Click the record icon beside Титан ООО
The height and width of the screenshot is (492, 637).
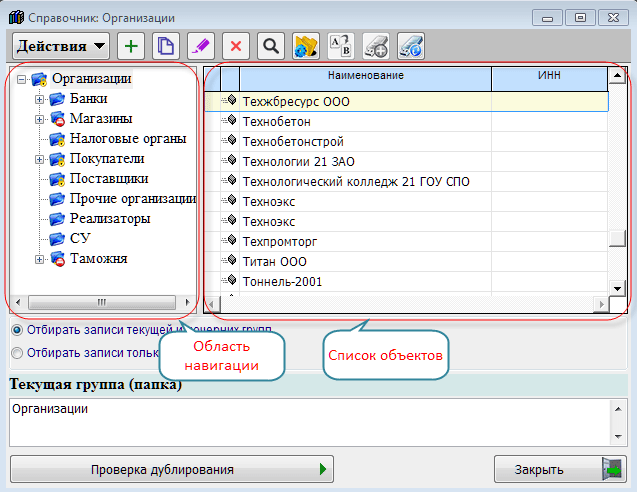point(230,260)
